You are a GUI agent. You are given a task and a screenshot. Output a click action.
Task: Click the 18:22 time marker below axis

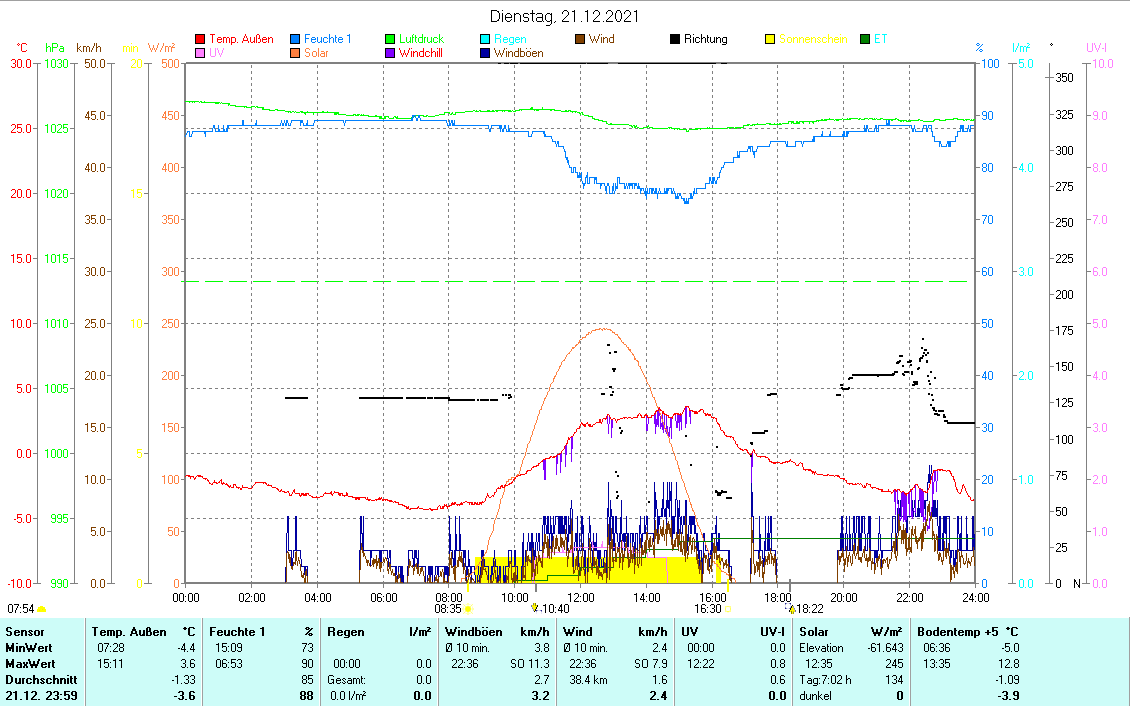point(792,608)
